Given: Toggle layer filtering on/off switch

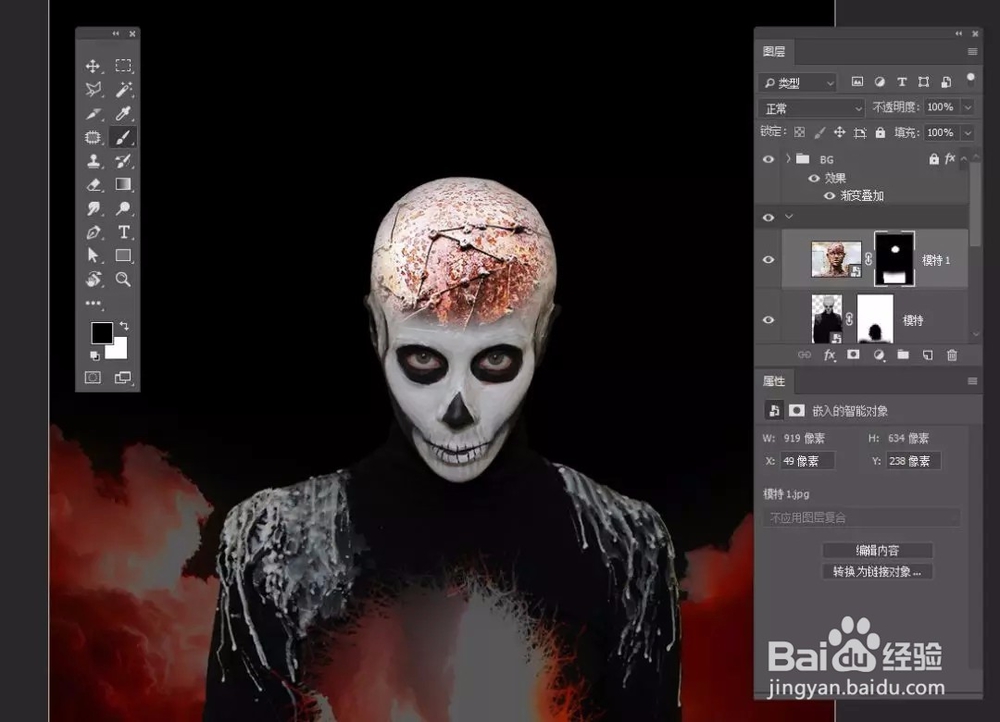Looking at the screenshot, I should coord(970,79).
